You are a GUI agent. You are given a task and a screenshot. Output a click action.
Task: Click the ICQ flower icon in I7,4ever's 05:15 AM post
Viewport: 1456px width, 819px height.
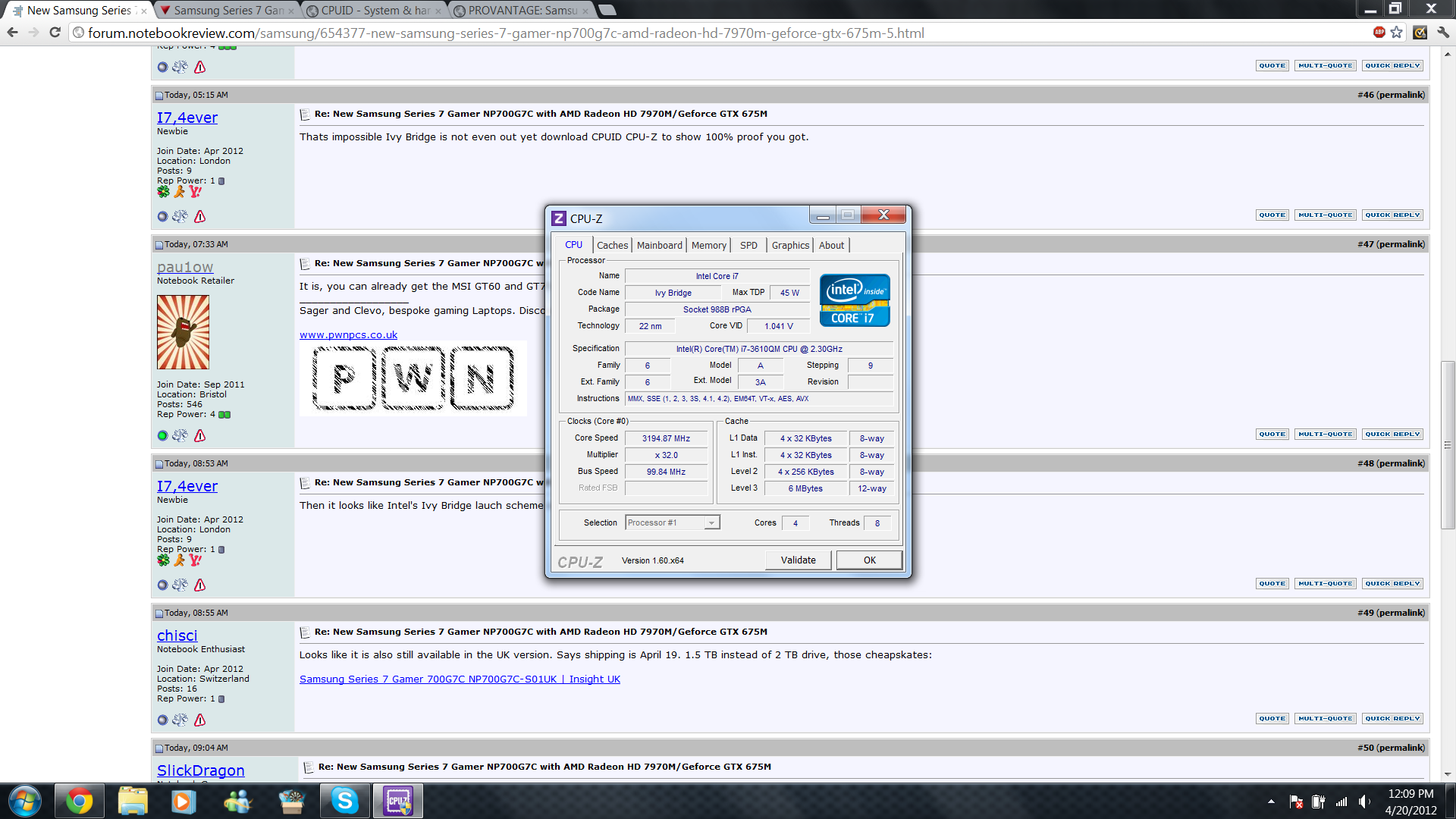(x=163, y=192)
